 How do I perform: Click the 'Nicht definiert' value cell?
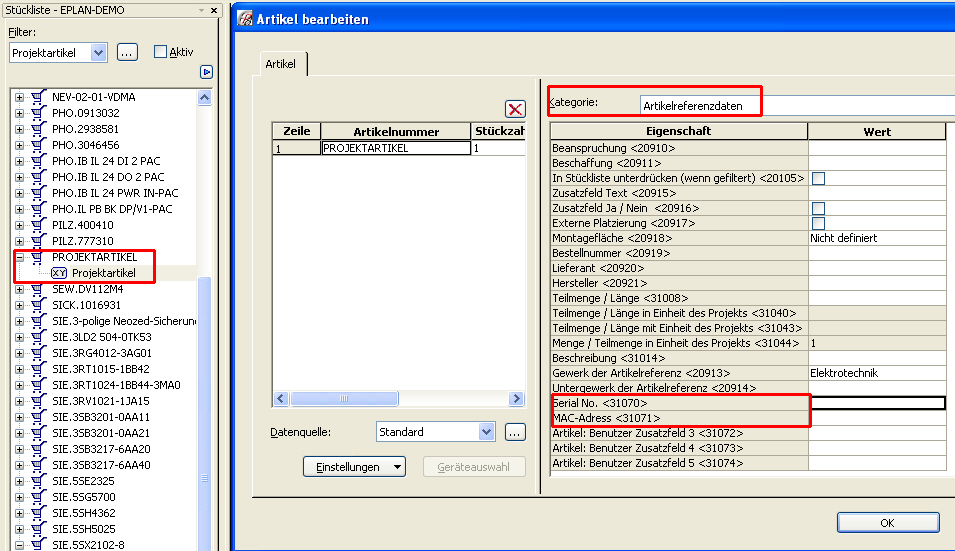(x=877, y=238)
